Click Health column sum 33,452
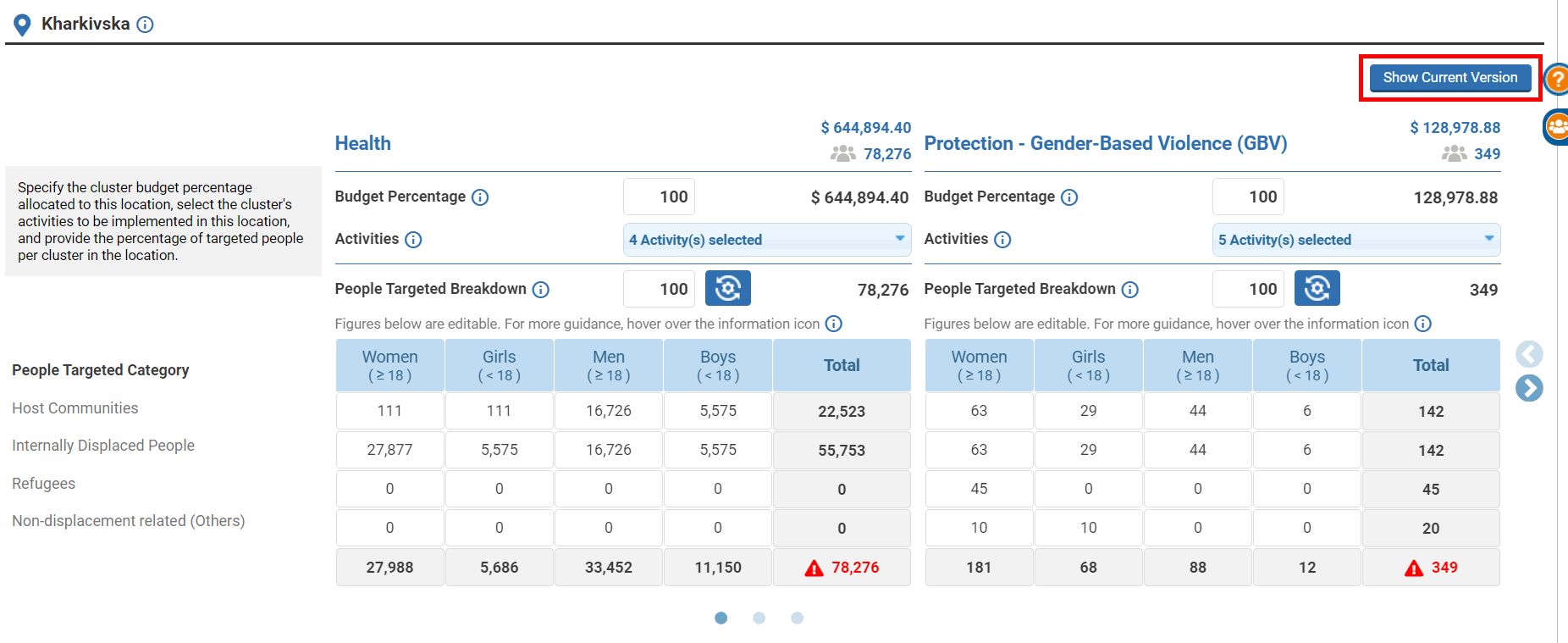Screen dimensions: 1568x643 tap(609, 568)
